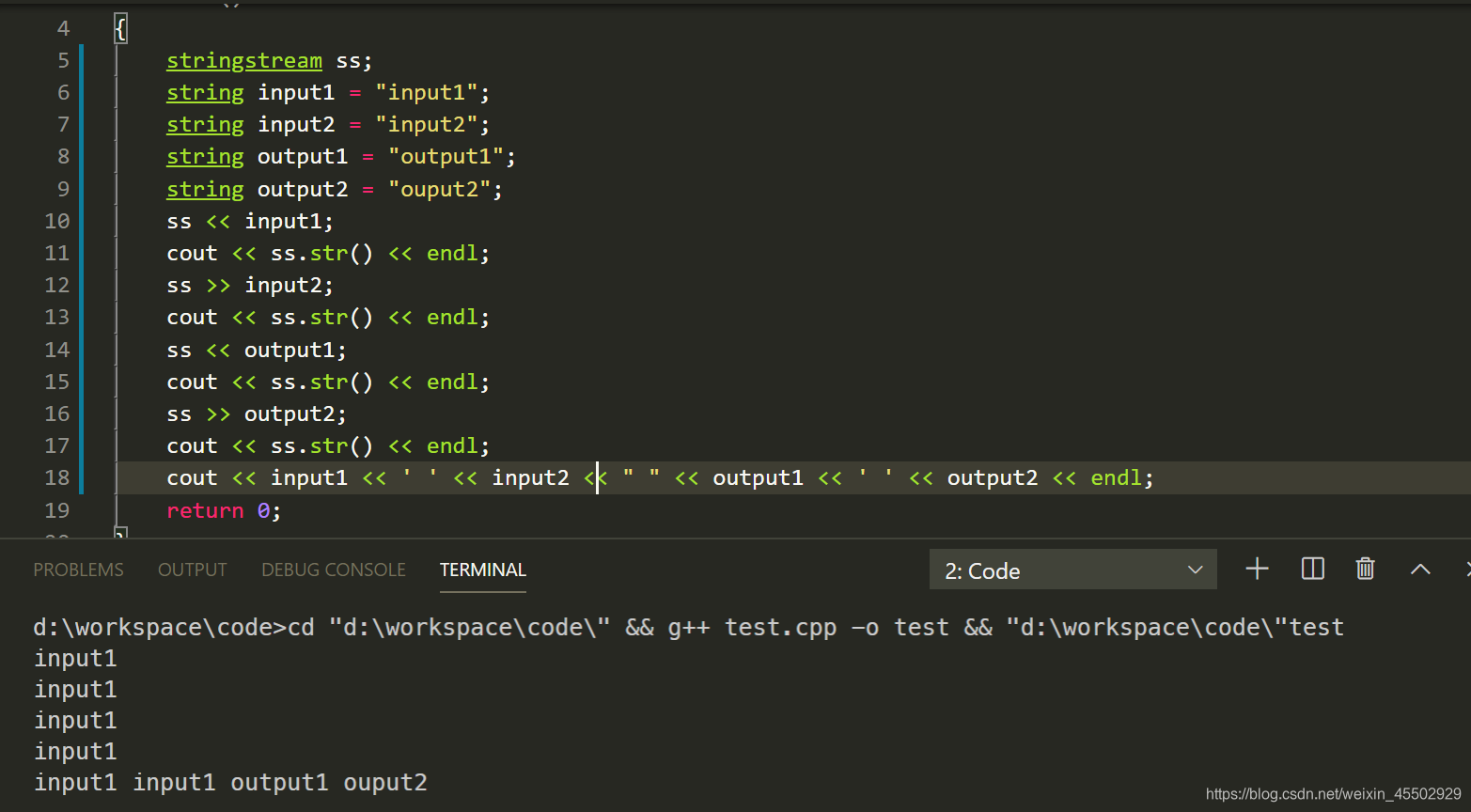Open the DEBUG CONSOLE tab
The image size is (1471, 812).
pyautogui.click(x=334, y=570)
